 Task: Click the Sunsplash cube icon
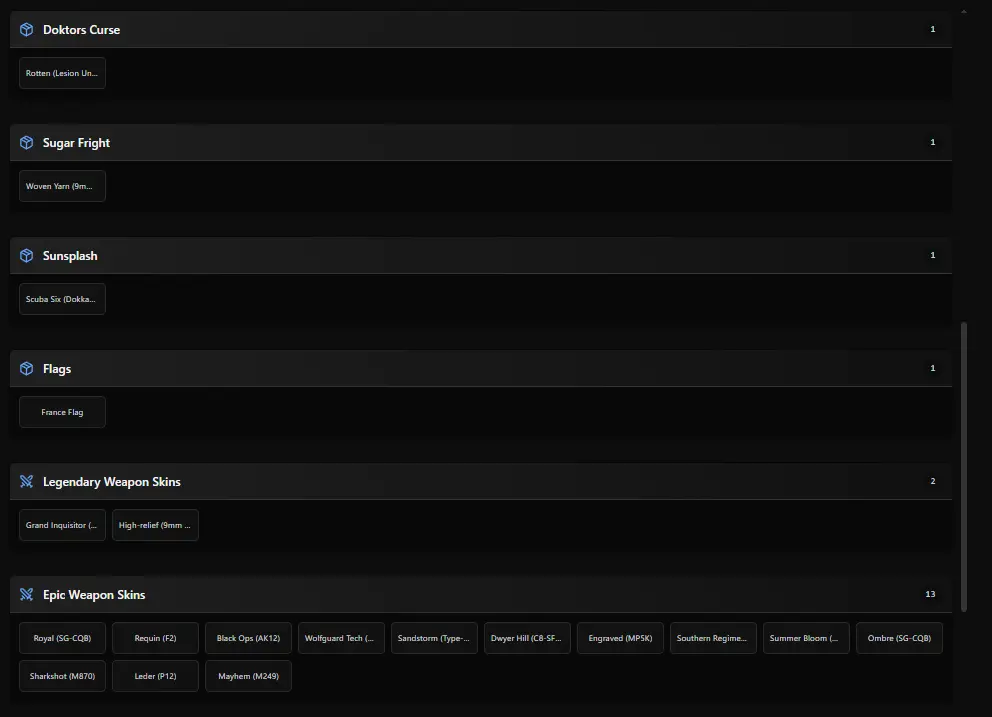tap(27, 256)
